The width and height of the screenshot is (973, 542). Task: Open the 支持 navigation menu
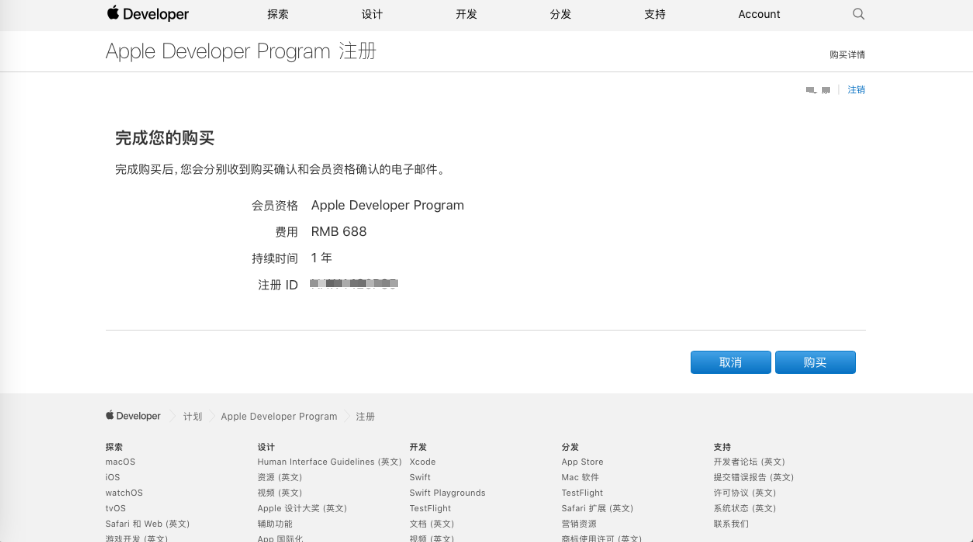tap(655, 14)
